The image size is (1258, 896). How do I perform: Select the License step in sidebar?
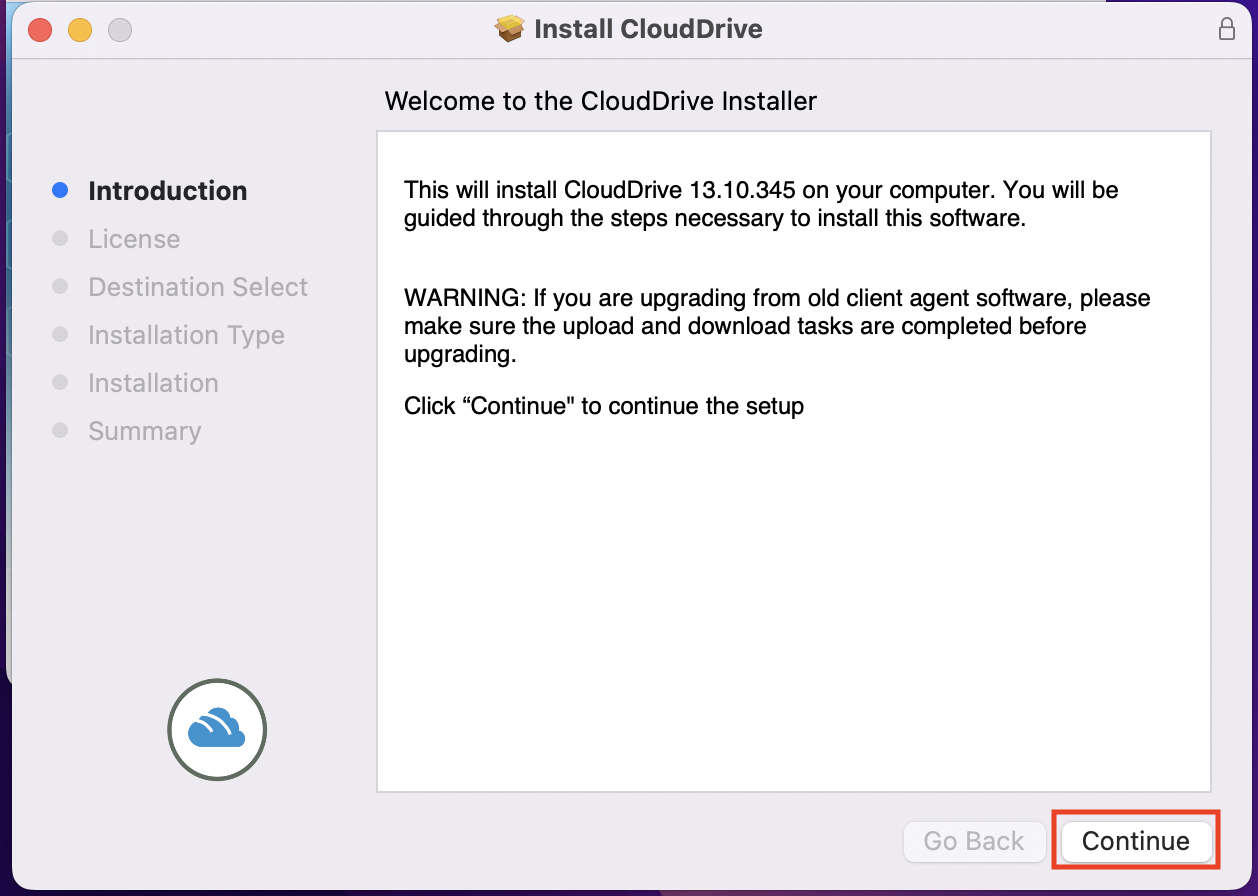(x=134, y=239)
